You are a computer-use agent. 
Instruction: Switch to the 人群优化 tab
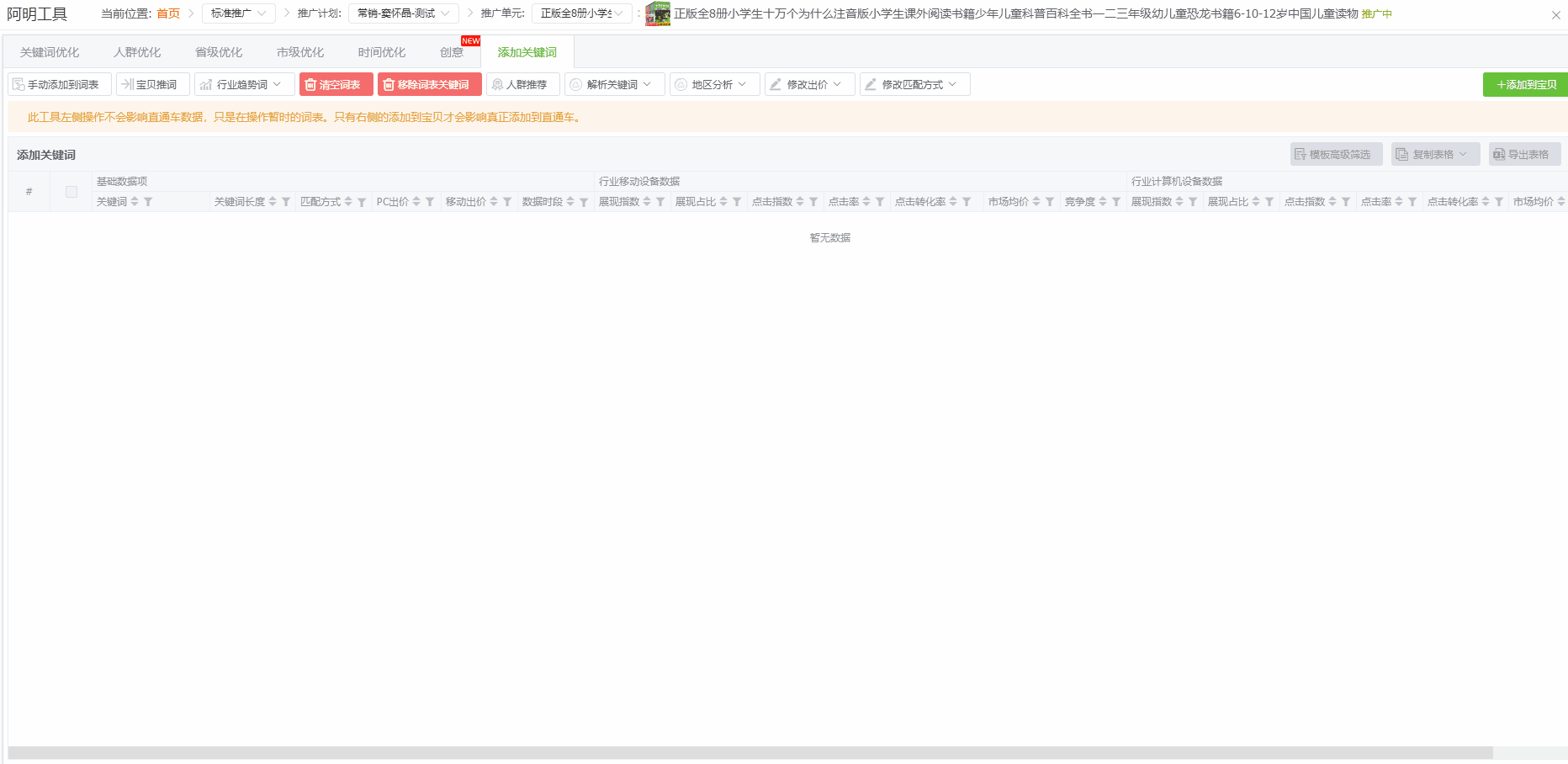coord(137,52)
